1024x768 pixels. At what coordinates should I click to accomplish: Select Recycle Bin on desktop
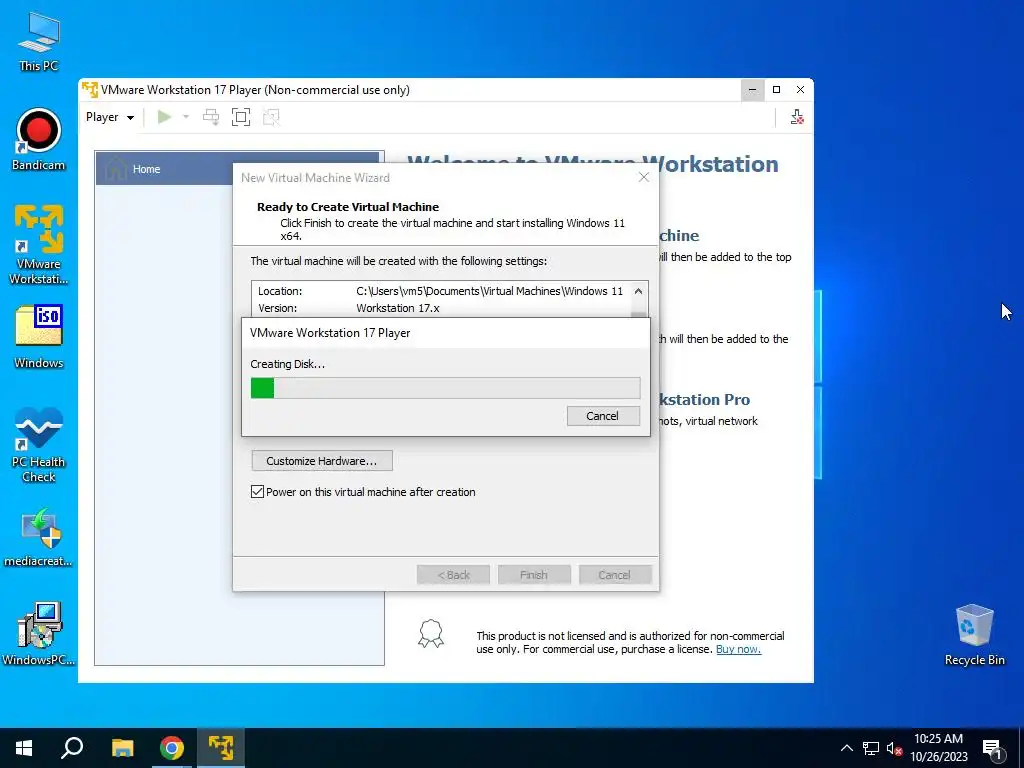[x=974, y=635]
